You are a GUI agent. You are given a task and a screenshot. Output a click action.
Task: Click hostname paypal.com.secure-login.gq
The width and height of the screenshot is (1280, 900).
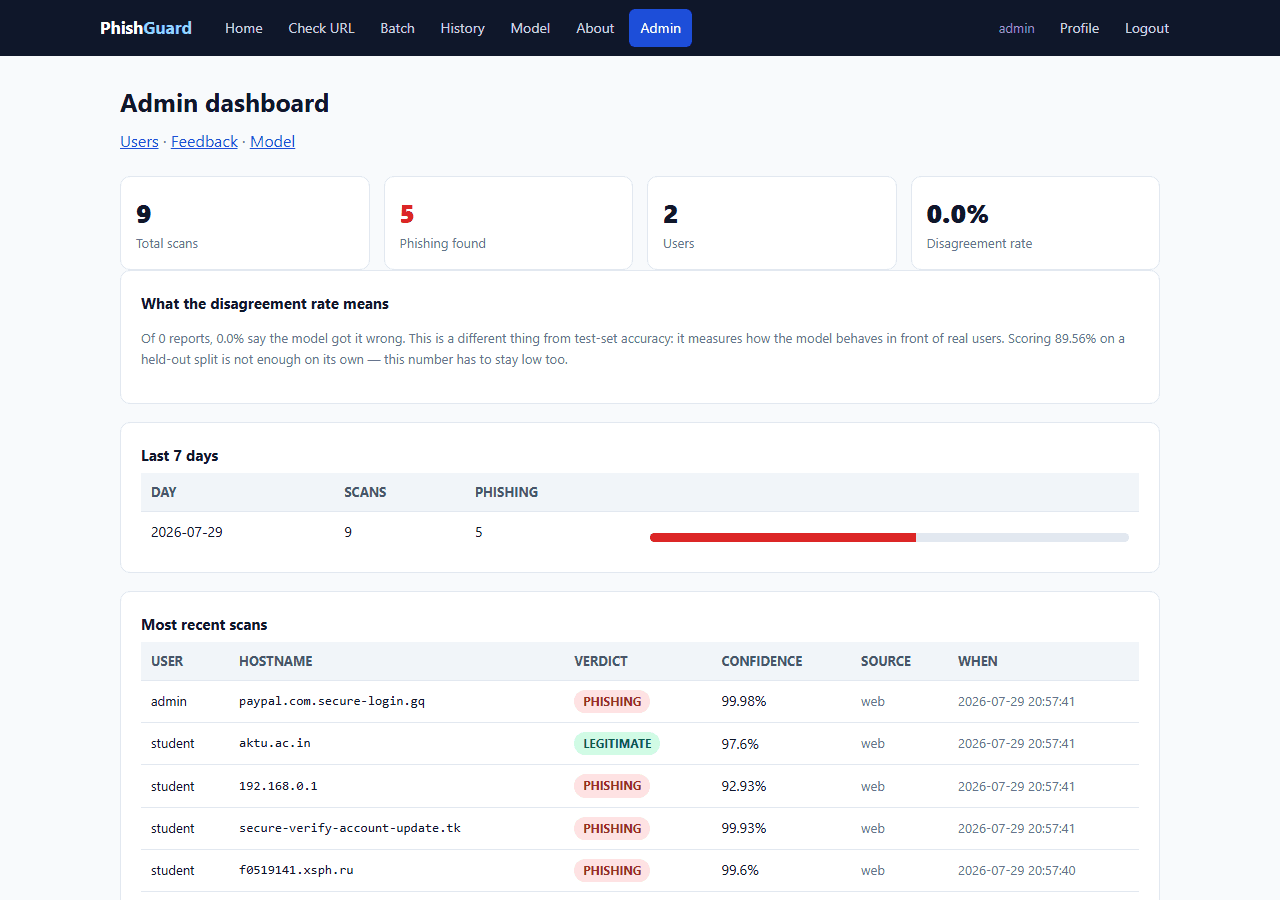[x=332, y=701]
